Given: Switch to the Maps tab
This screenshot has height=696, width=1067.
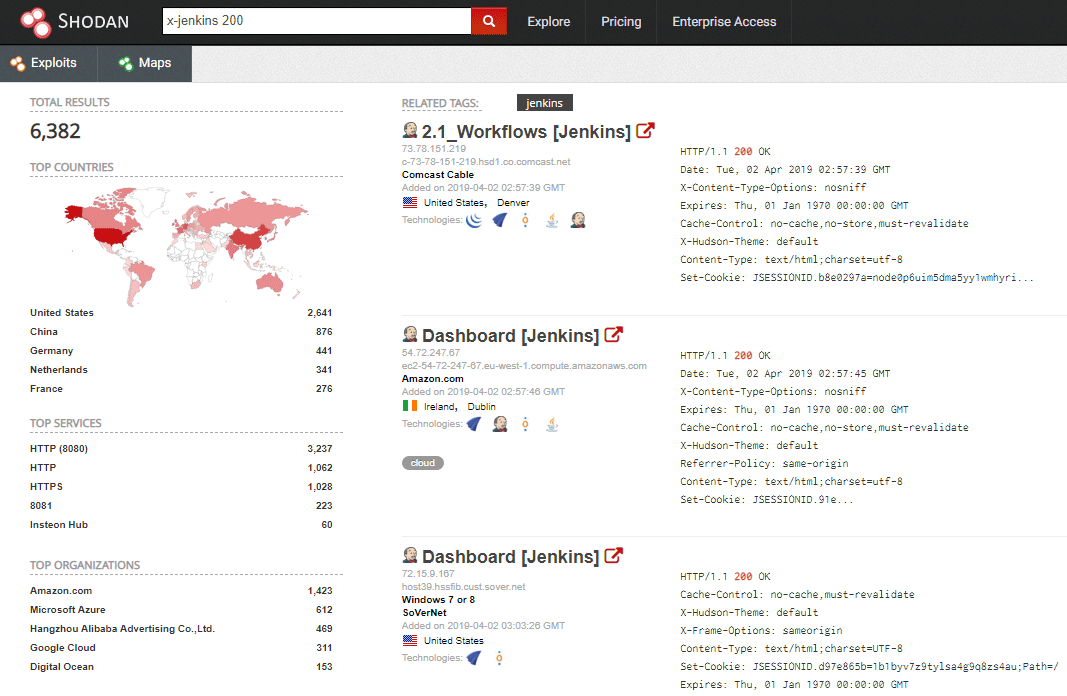Looking at the screenshot, I should pyautogui.click(x=145, y=63).
